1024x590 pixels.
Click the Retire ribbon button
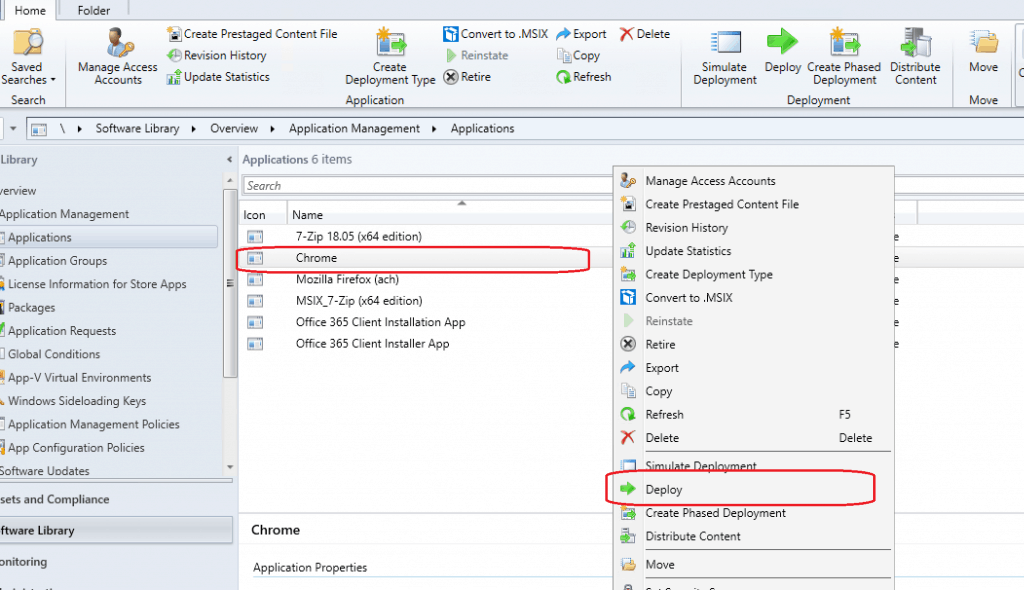[467, 77]
